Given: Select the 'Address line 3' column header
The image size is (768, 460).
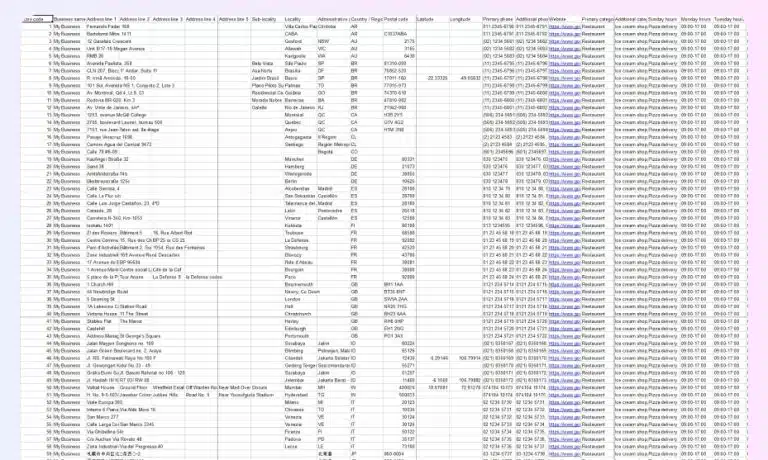Looking at the screenshot, I should pyautogui.click(x=168, y=19).
